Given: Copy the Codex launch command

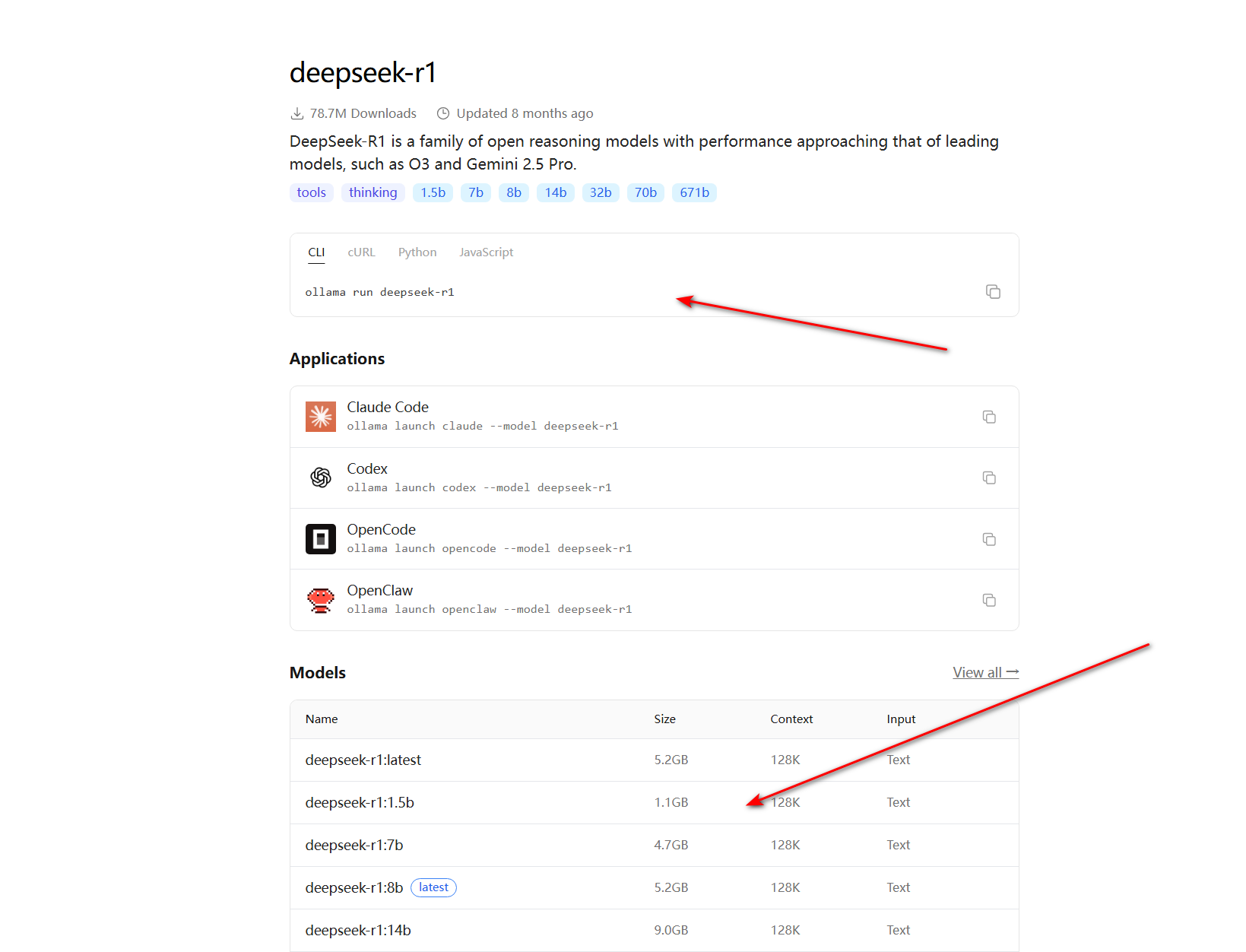Looking at the screenshot, I should [x=989, y=478].
